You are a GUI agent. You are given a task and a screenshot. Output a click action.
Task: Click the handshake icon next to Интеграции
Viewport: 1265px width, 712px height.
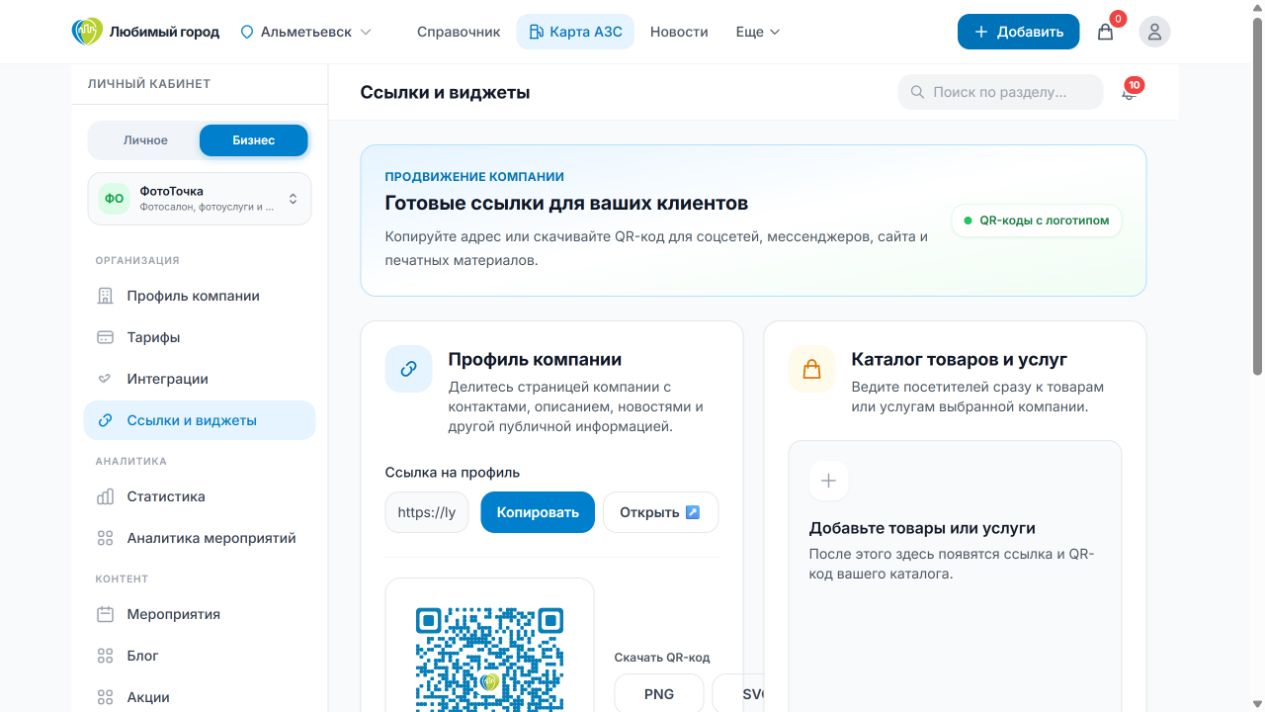(105, 379)
